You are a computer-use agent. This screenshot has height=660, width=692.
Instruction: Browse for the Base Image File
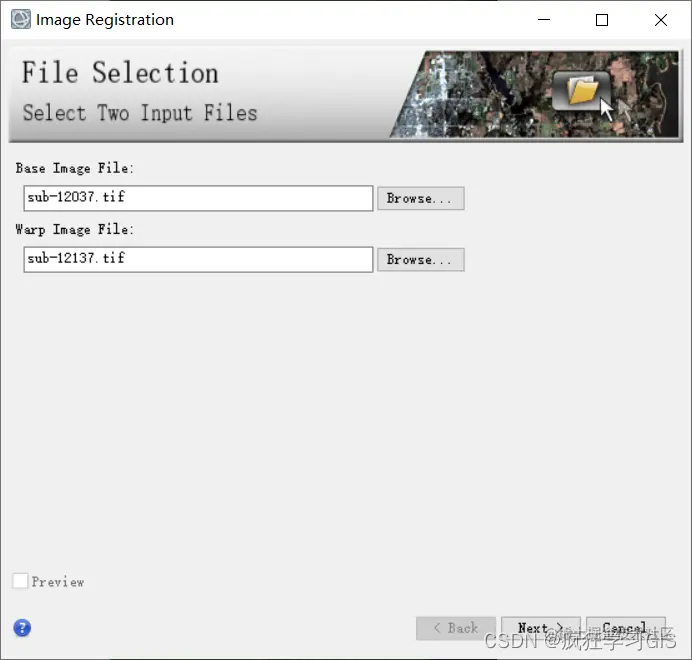pos(421,198)
